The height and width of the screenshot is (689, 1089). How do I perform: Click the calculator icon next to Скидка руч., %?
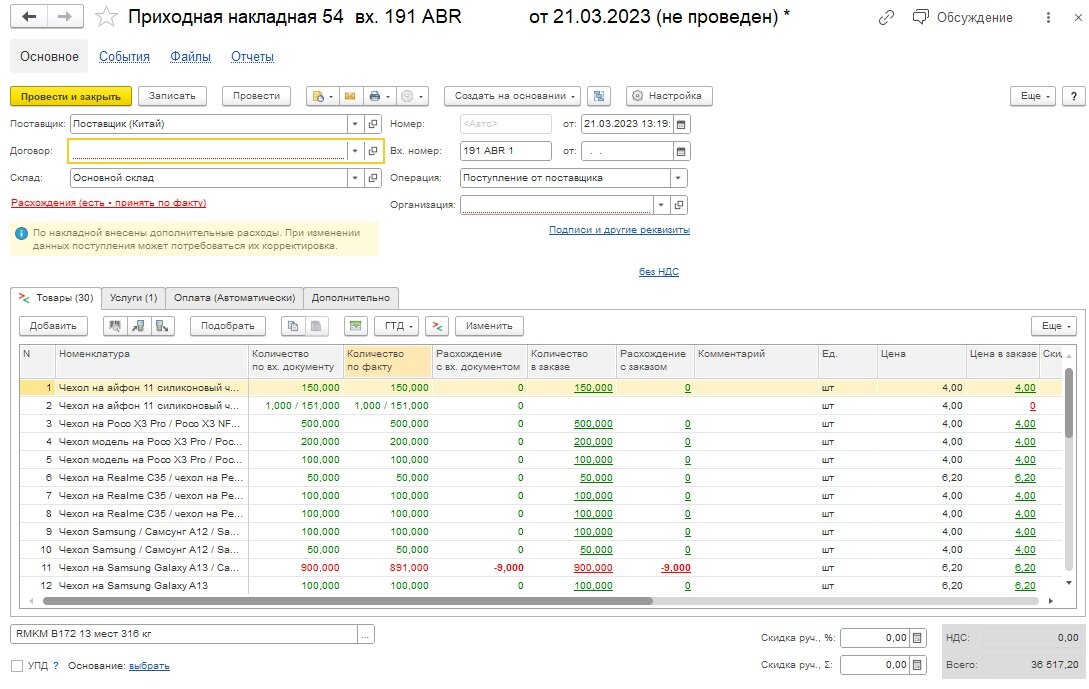pos(919,638)
